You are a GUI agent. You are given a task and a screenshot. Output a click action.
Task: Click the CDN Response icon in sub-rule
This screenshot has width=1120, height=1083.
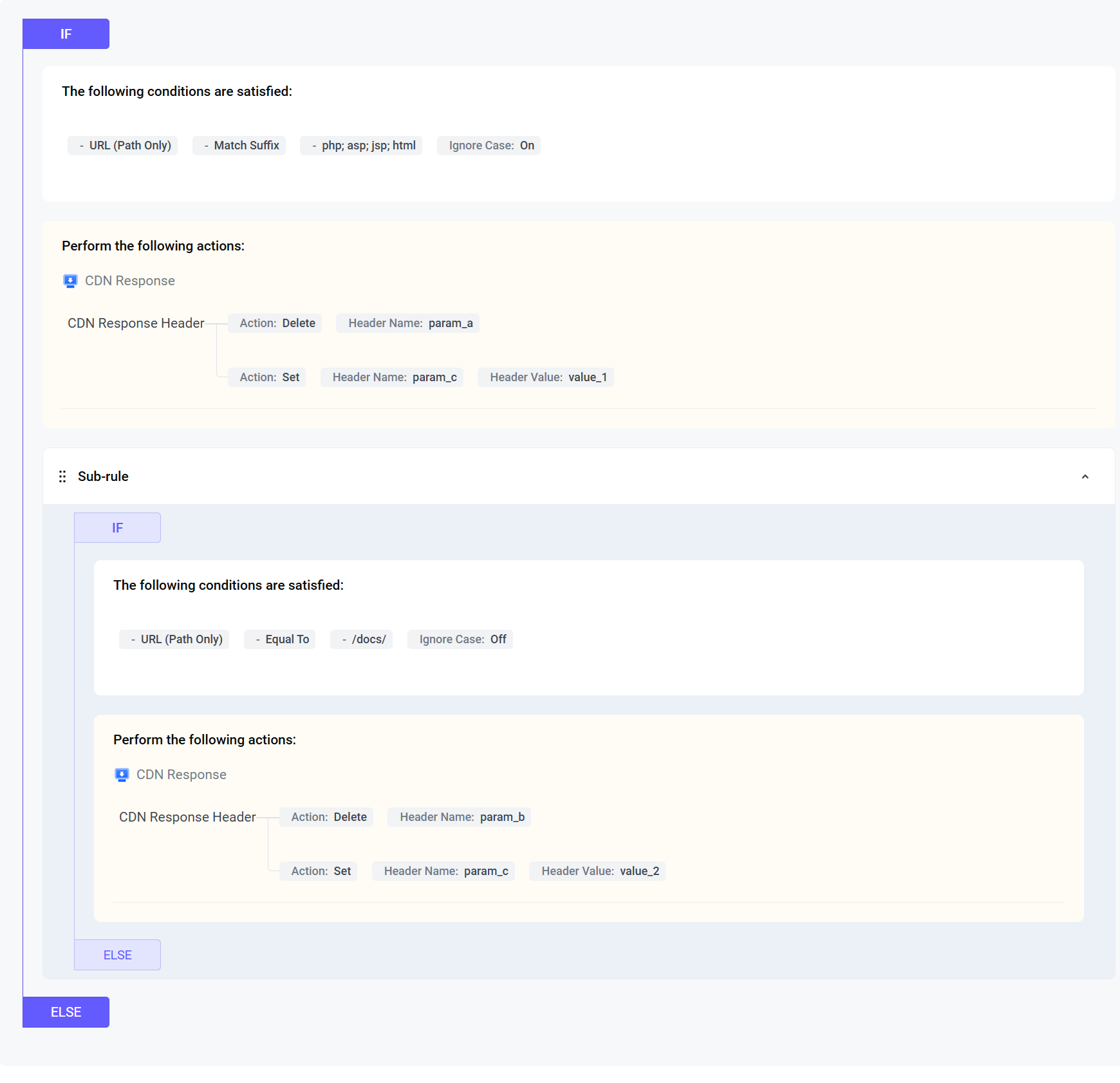click(122, 775)
